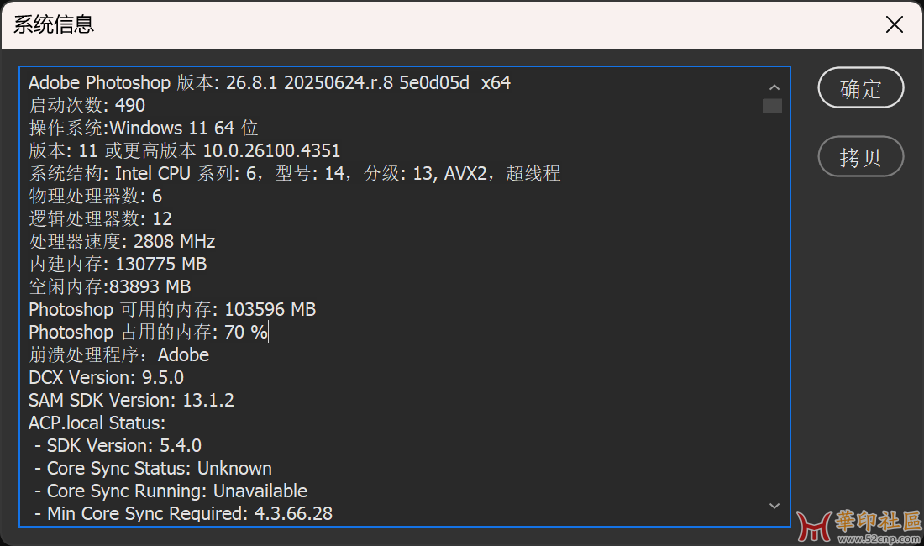This screenshot has width=924, height=546.
Task: Click the 崩溃处理程序: Adobe line
Action: click(x=118, y=355)
